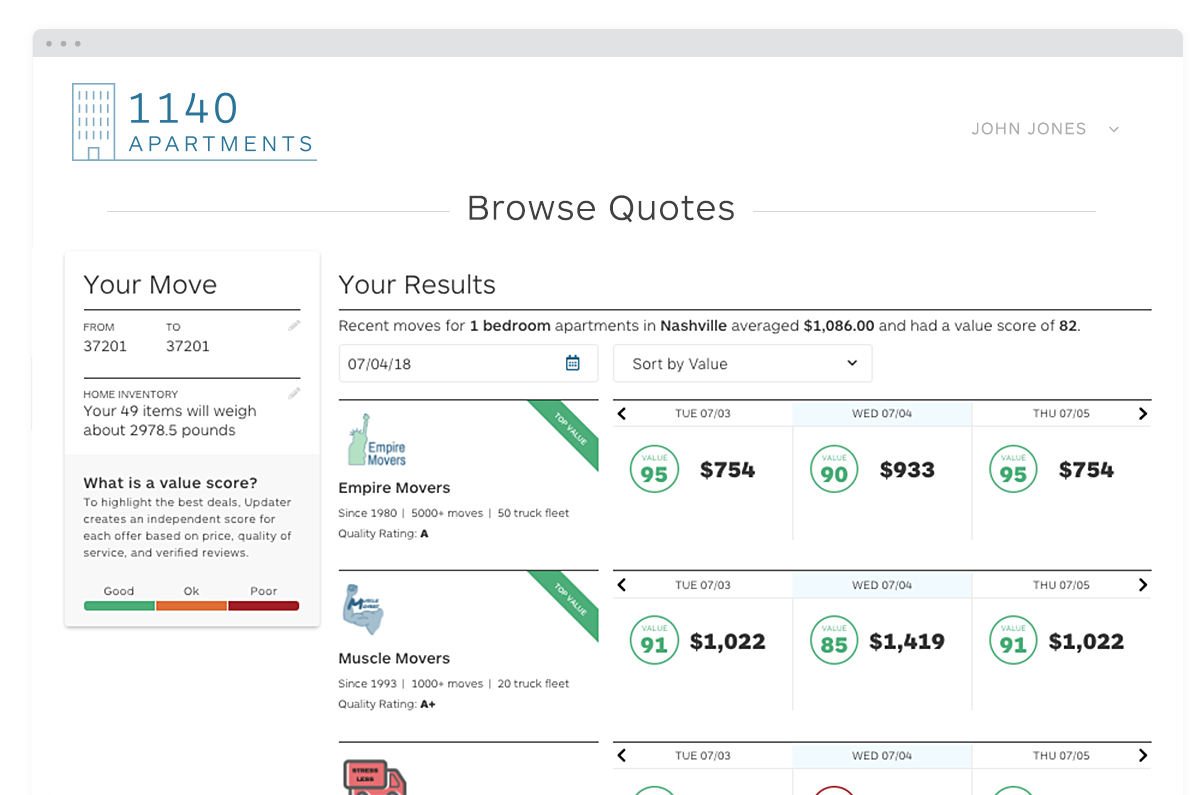The image size is (1203, 795).
Task: Go to previous dates in Muscle Movers row
Action: point(622,585)
